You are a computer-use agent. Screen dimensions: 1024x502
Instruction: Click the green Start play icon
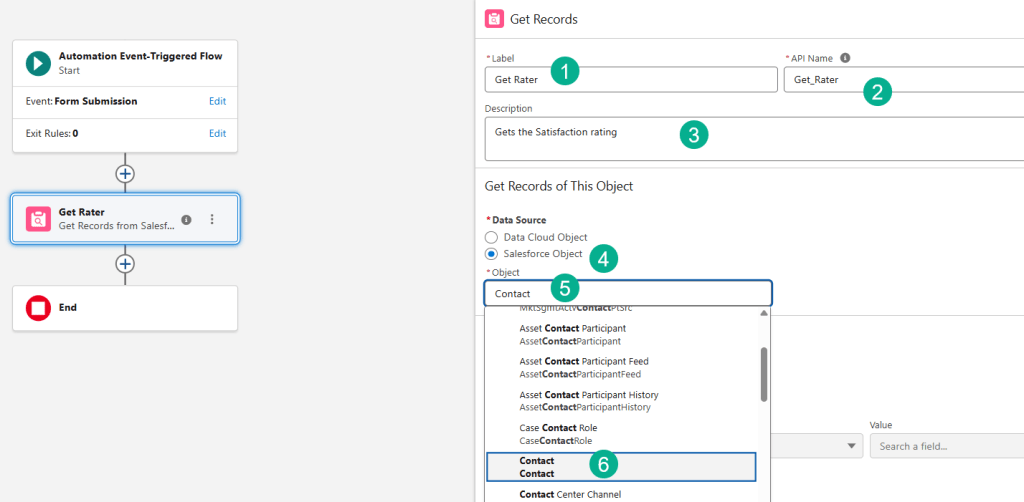(x=38, y=63)
